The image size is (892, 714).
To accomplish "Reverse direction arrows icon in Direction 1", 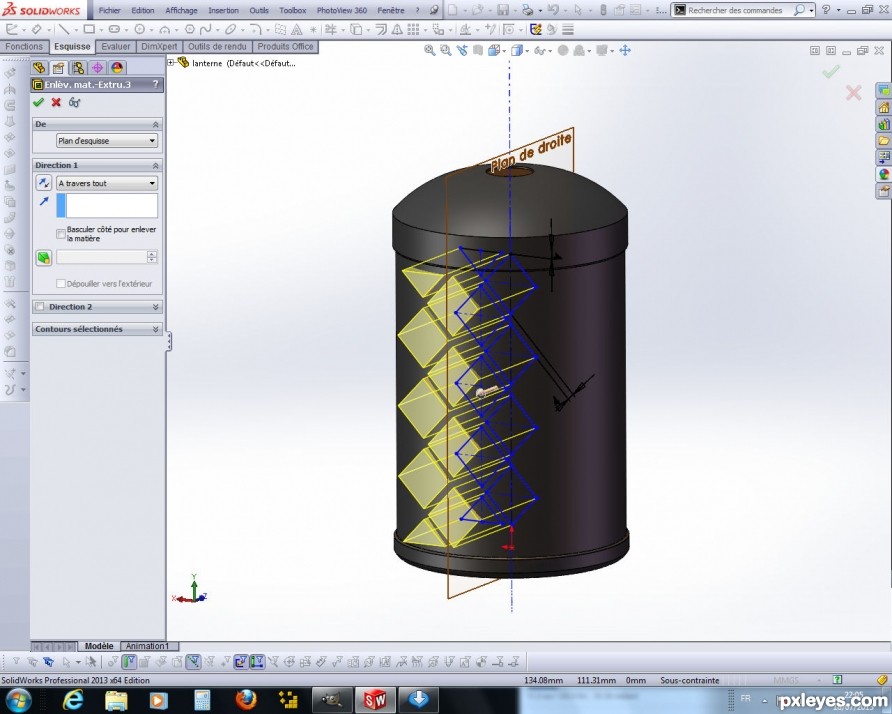I will [44, 183].
